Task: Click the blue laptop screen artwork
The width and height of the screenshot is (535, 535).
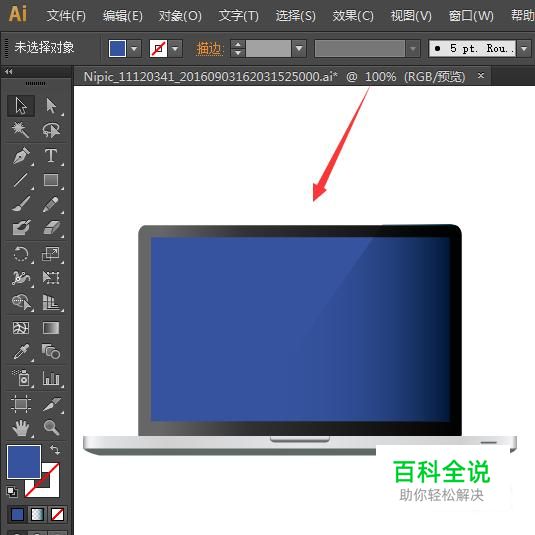Action: click(x=300, y=329)
